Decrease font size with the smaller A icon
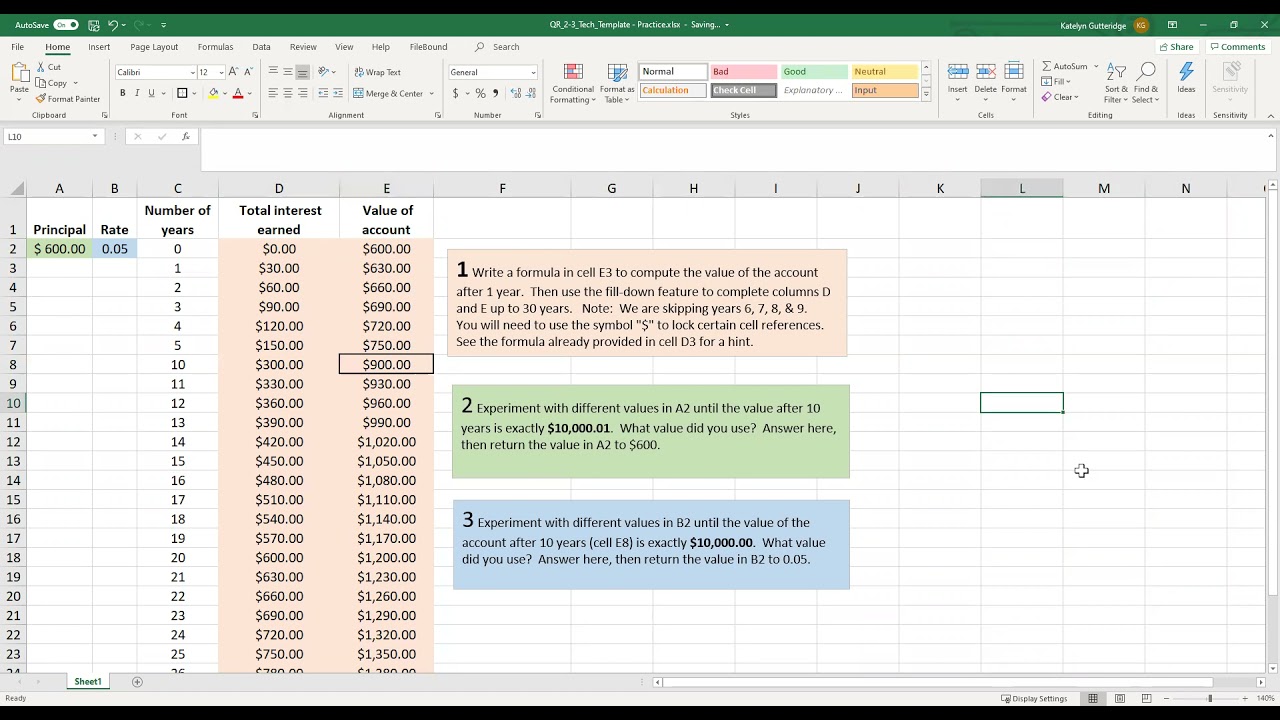Viewport: 1280px width, 720px height. point(247,72)
